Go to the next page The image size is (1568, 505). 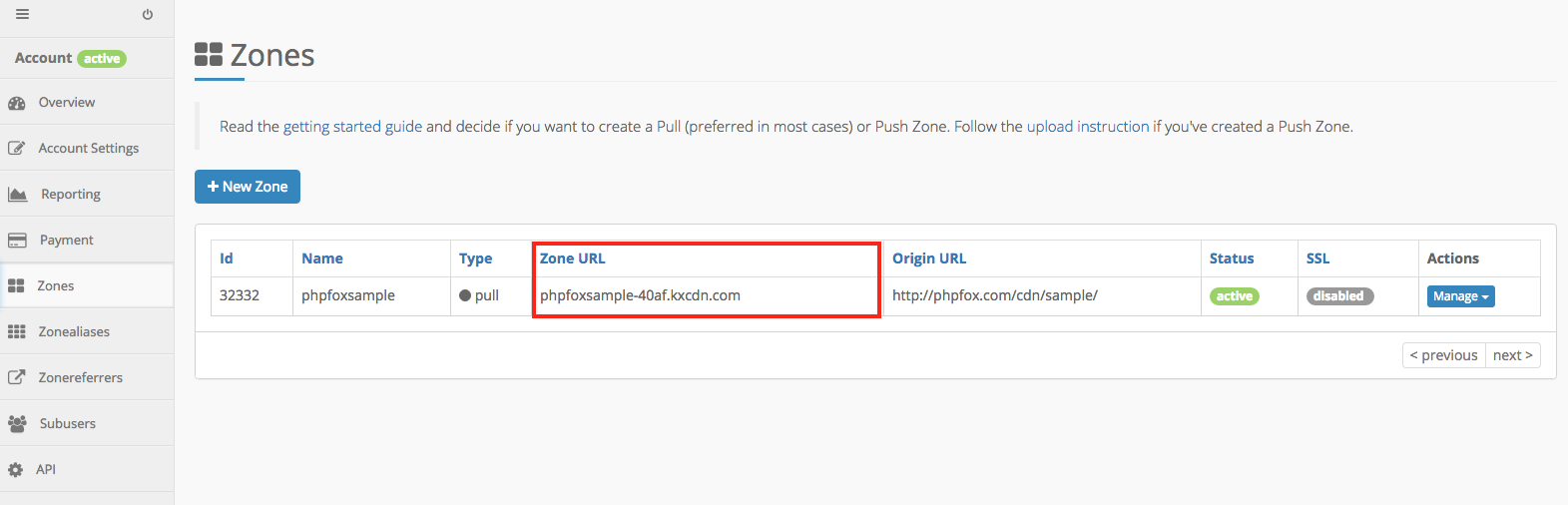point(1512,355)
